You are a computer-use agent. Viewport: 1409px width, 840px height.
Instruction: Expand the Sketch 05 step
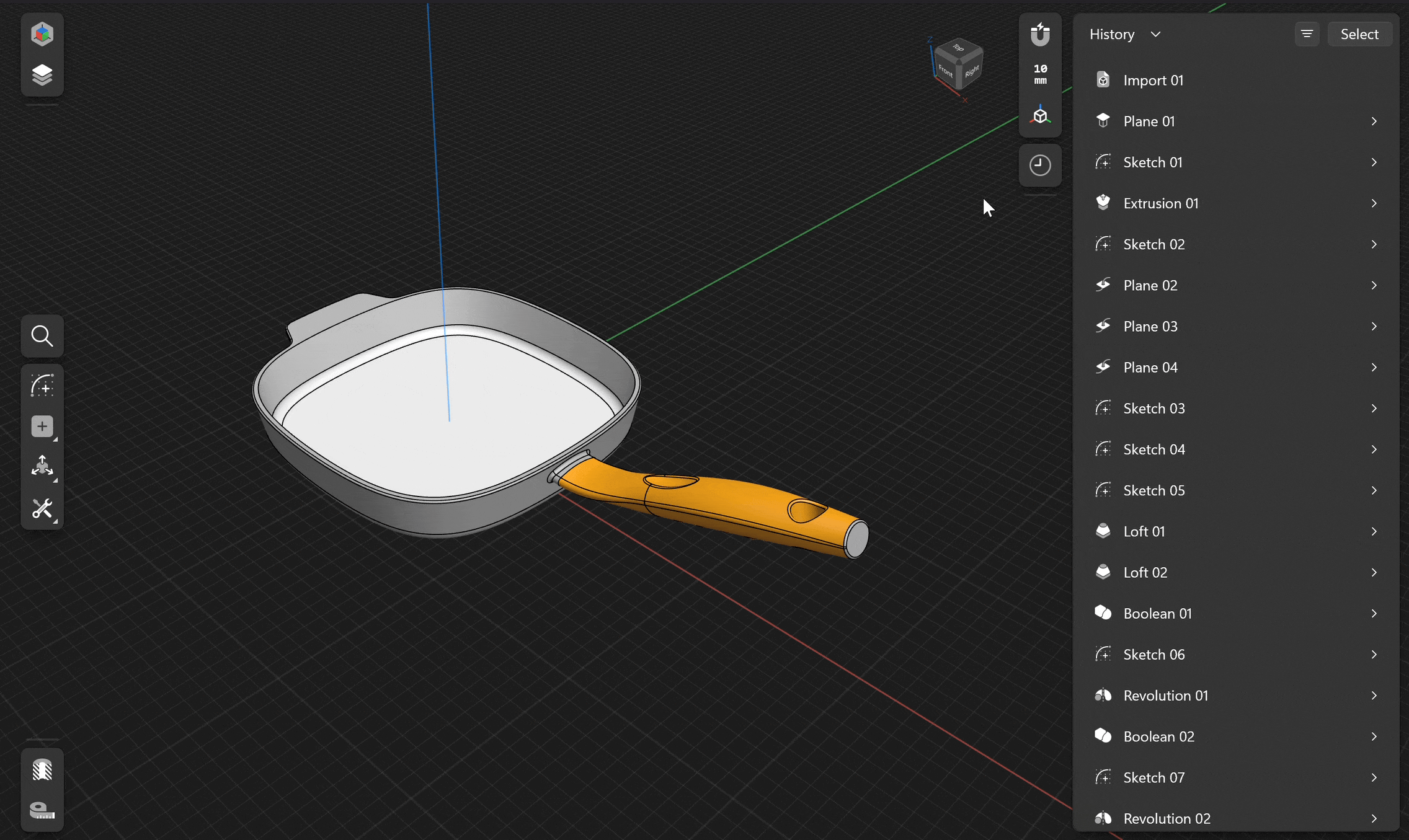pos(1374,490)
